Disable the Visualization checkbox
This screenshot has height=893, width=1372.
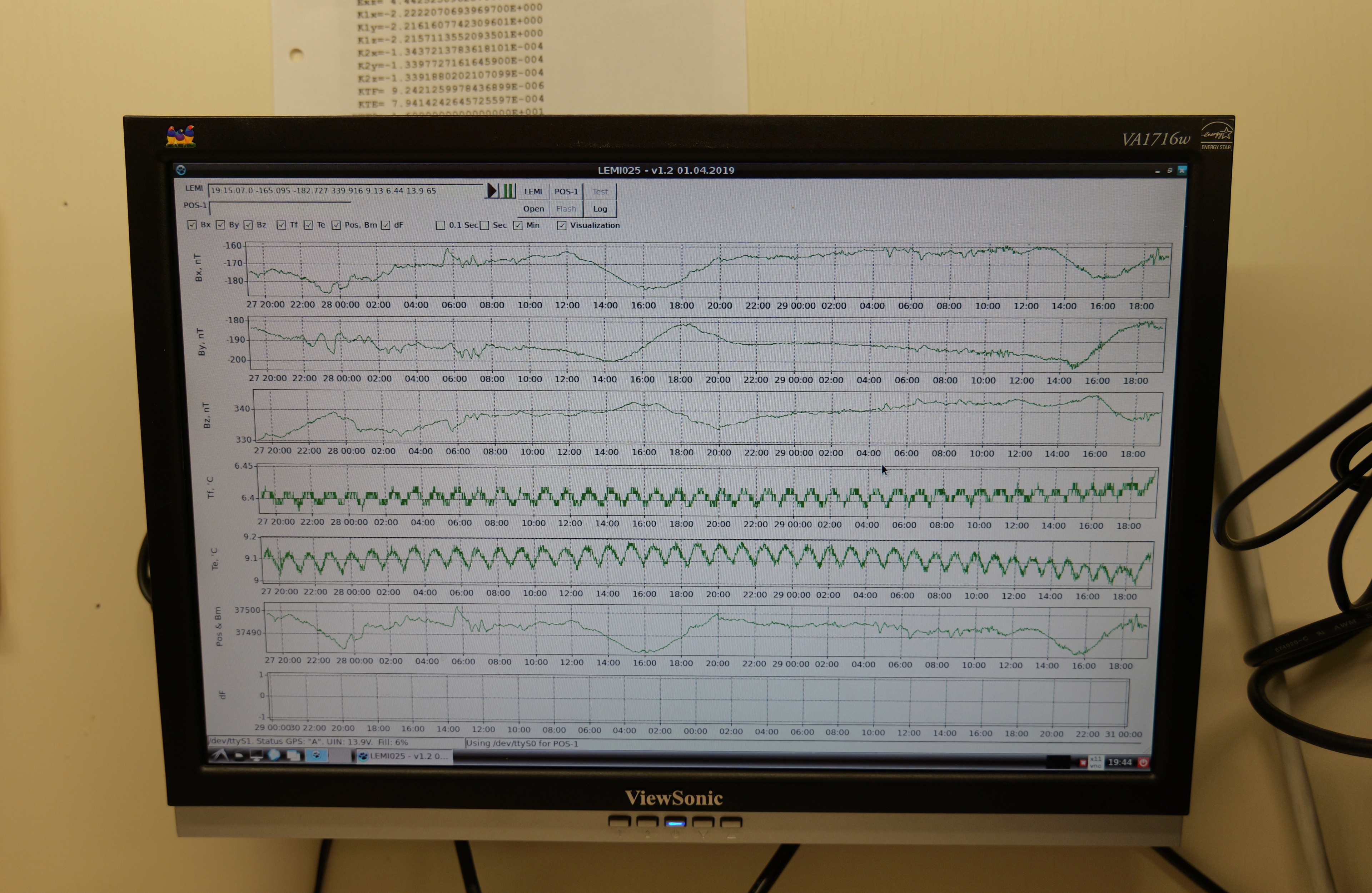point(561,225)
